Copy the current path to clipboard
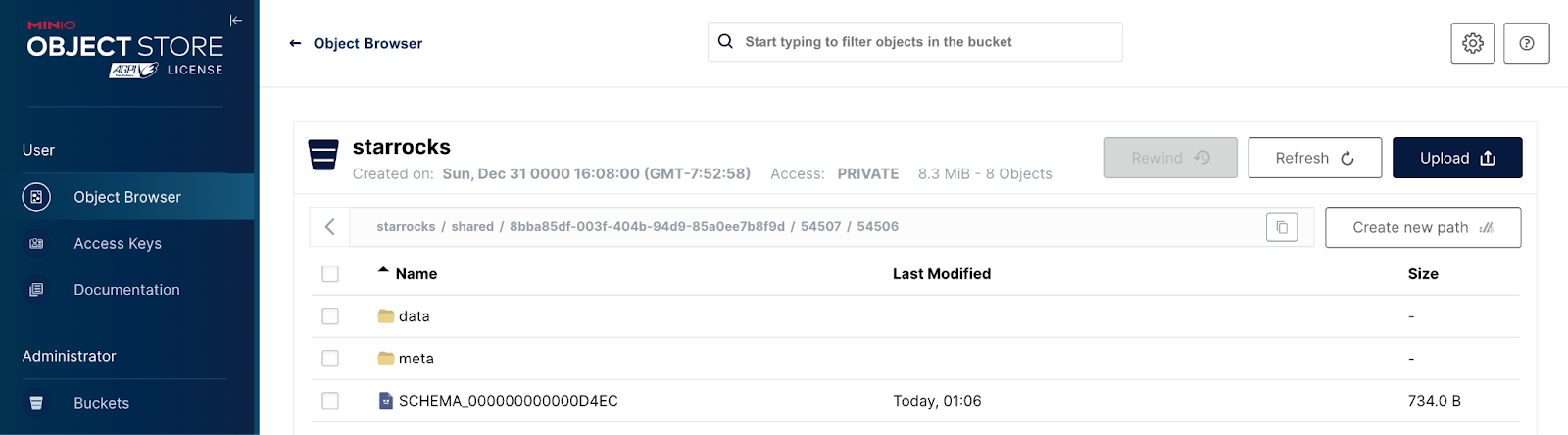This screenshot has height=435, width=1568. (x=1282, y=227)
